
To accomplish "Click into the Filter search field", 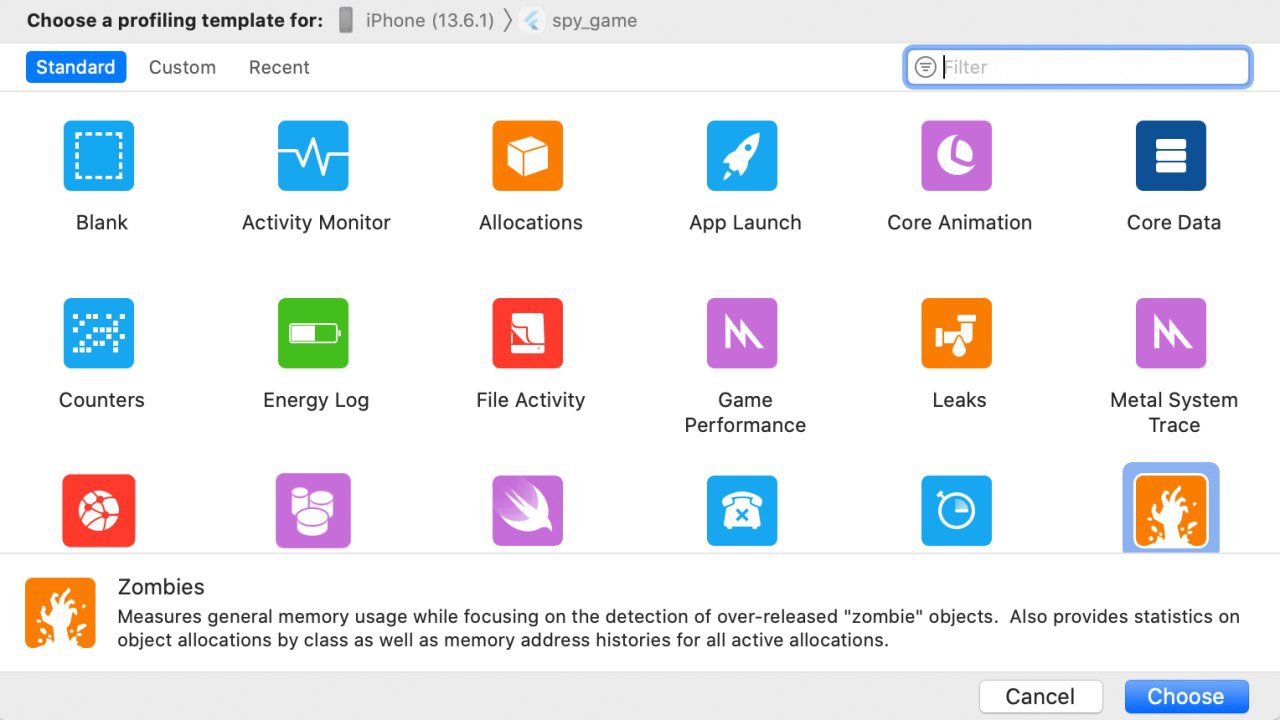I will [1078, 67].
